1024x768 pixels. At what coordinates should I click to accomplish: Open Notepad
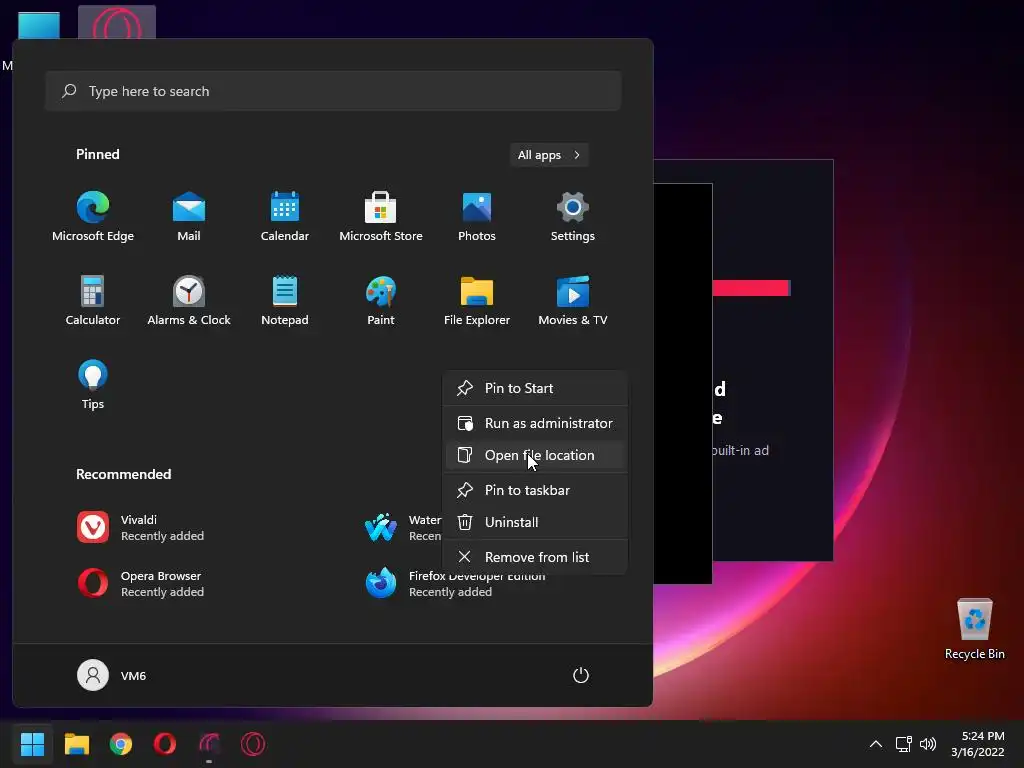click(x=285, y=300)
